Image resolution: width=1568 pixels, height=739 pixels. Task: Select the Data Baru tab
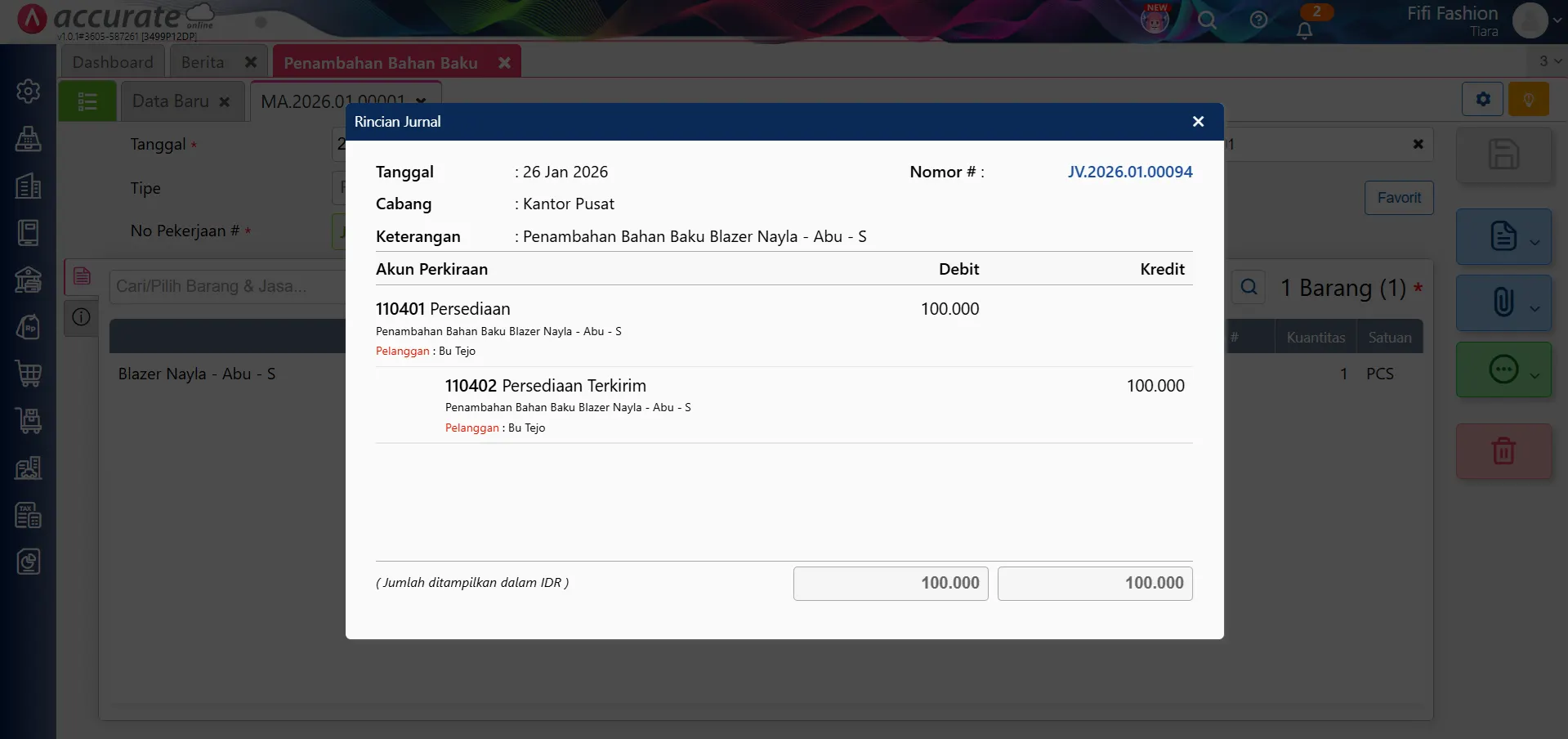tap(171, 101)
